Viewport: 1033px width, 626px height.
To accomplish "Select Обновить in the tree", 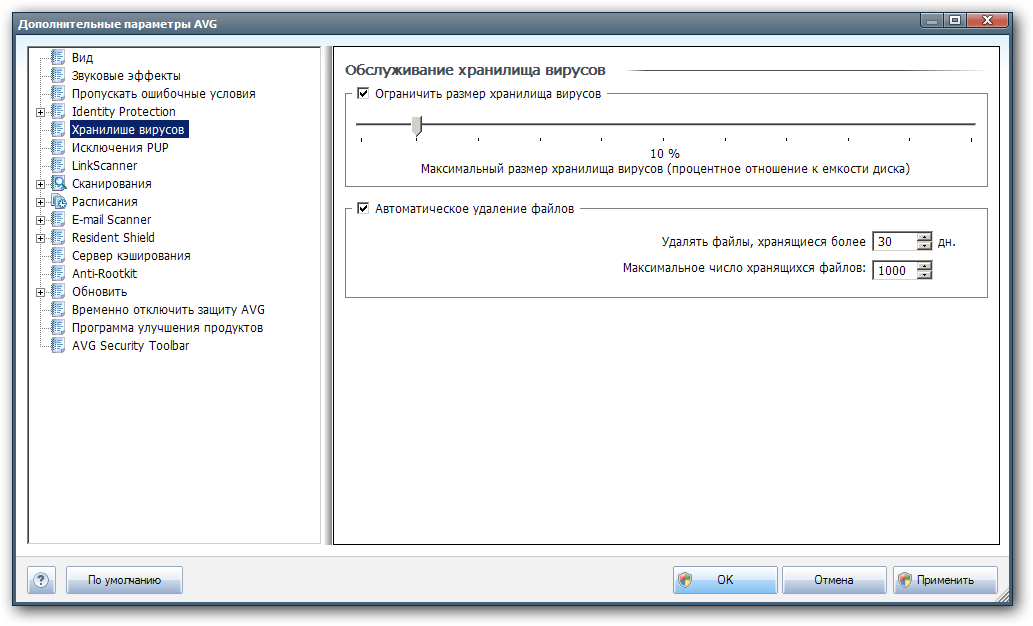I will point(99,291).
